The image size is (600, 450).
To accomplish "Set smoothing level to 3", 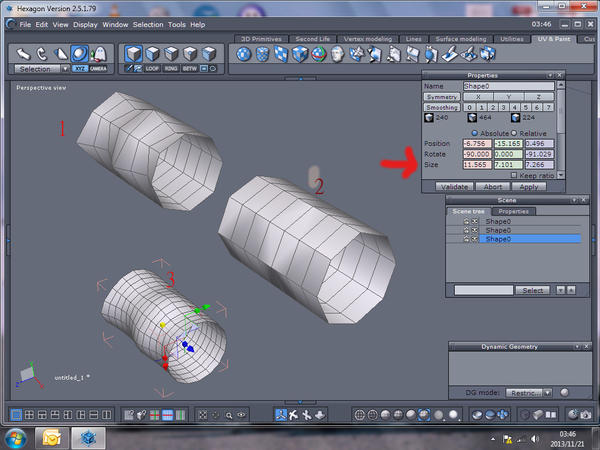I will [501, 107].
